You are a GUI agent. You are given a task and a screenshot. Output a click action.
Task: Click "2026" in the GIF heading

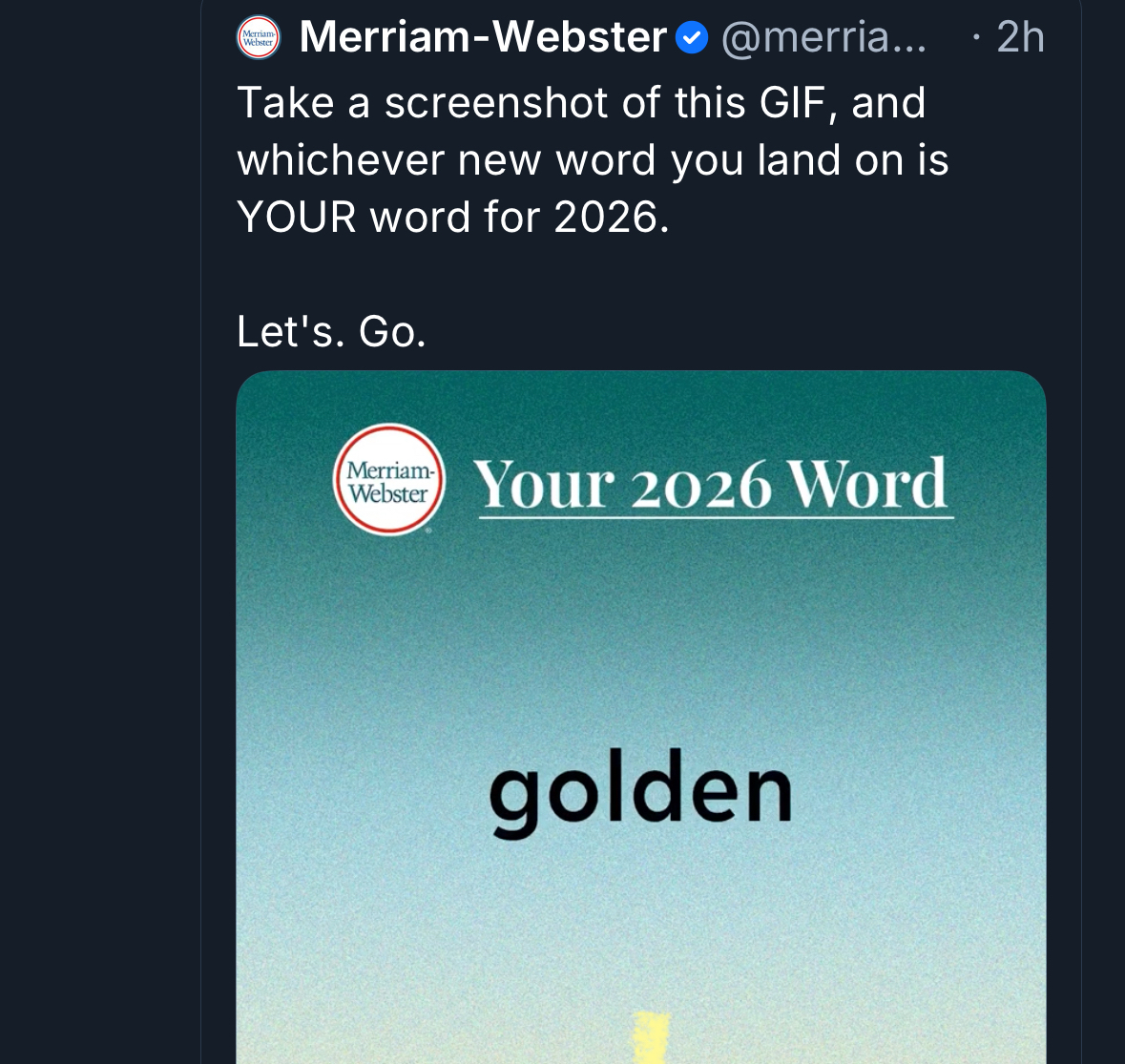click(x=699, y=487)
